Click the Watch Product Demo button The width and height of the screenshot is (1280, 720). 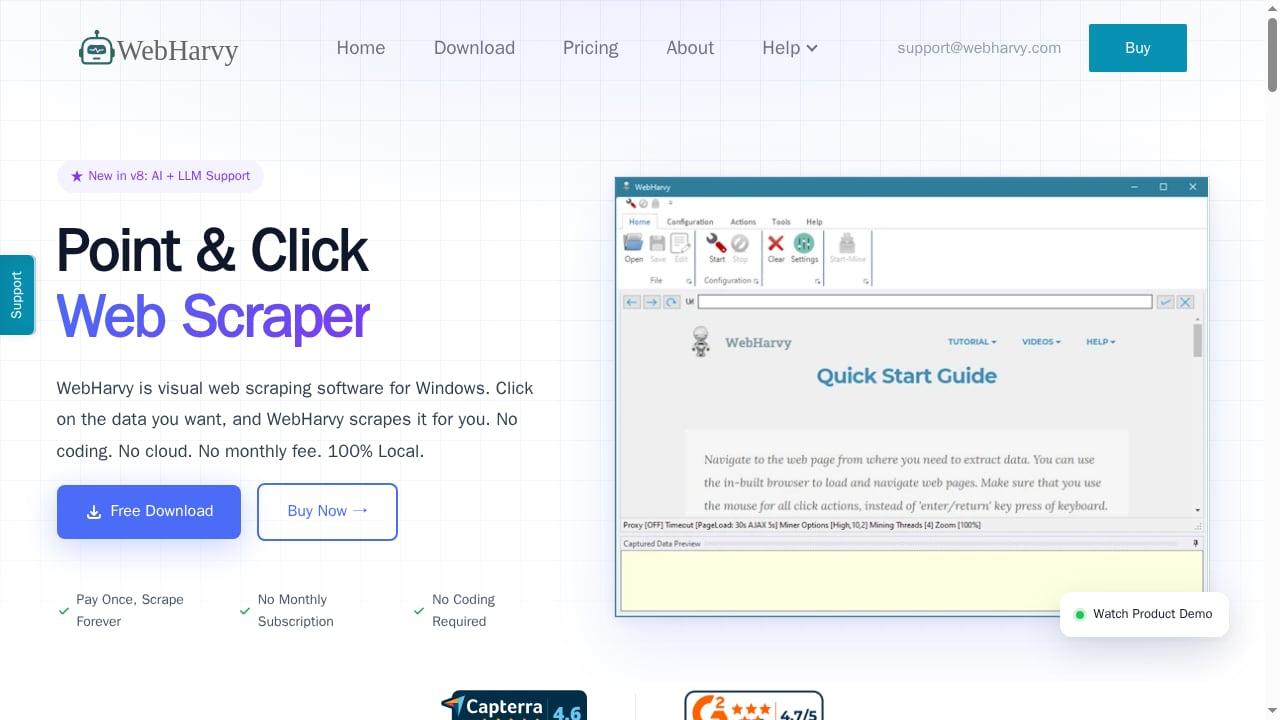pyautogui.click(x=1144, y=614)
